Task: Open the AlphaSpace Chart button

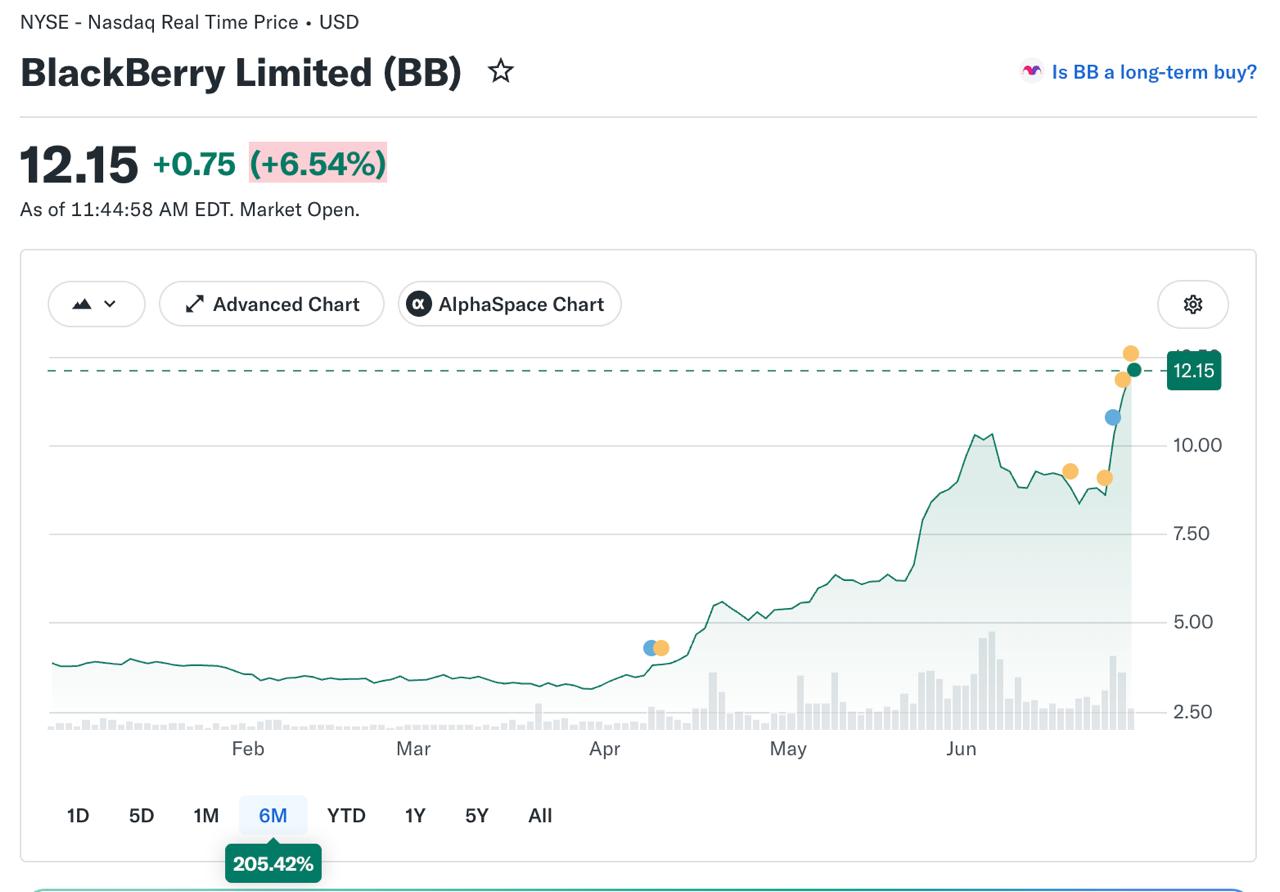Action: coord(510,304)
